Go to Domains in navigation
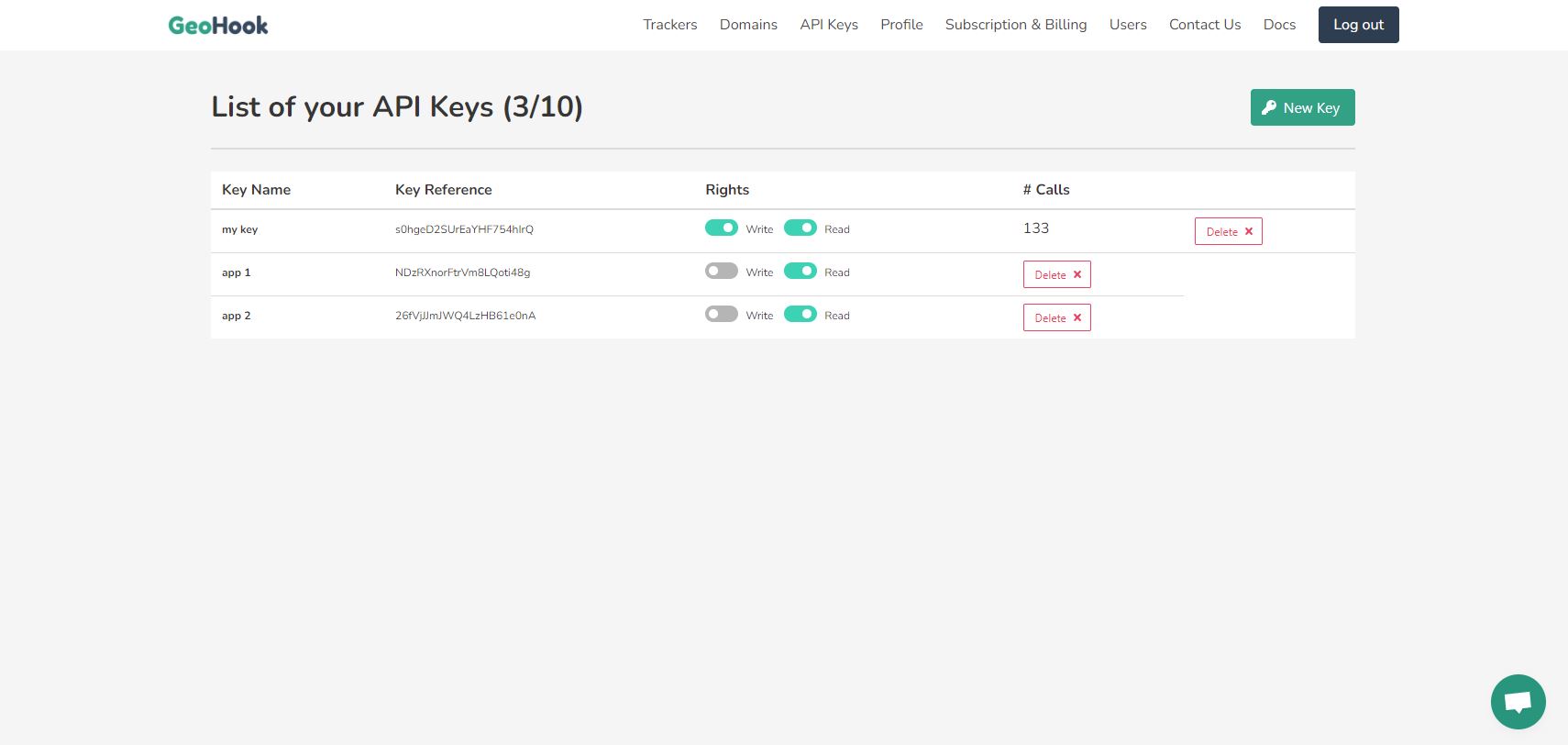1568x745 pixels. coord(748,25)
